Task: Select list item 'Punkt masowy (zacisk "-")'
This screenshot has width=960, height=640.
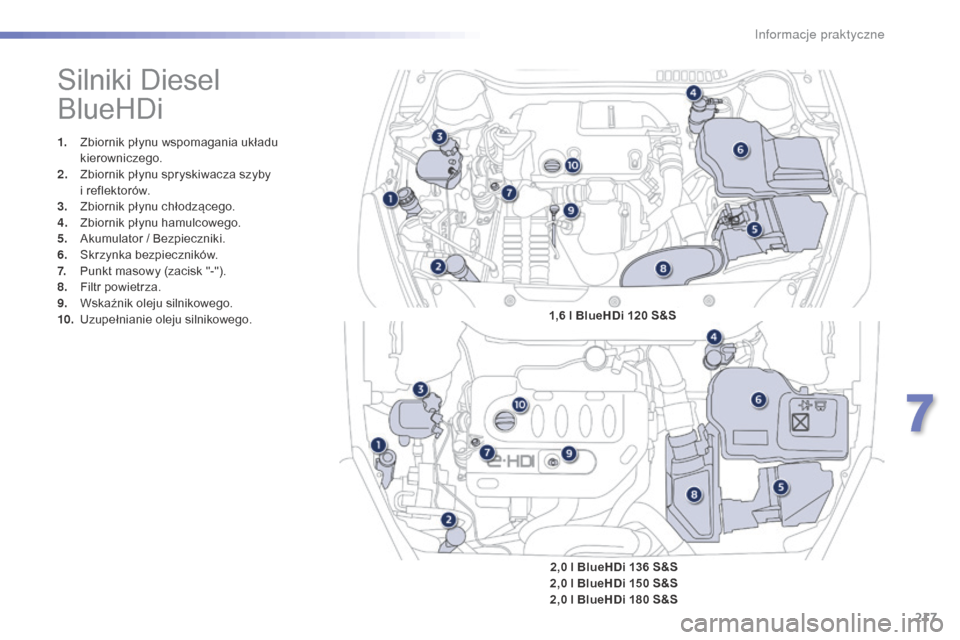Action: click(x=142, y=271)
